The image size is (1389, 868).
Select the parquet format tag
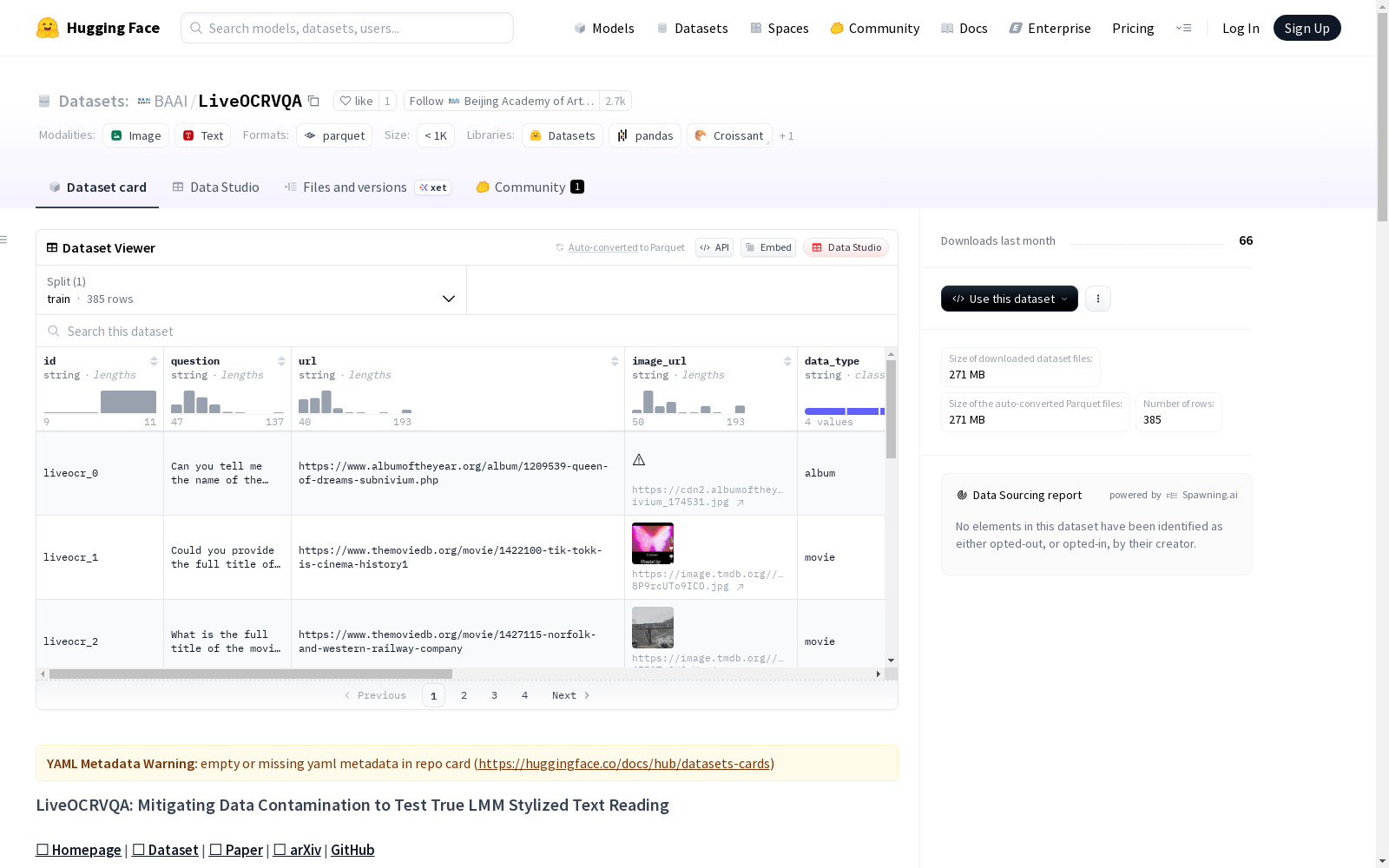point(334,135)
